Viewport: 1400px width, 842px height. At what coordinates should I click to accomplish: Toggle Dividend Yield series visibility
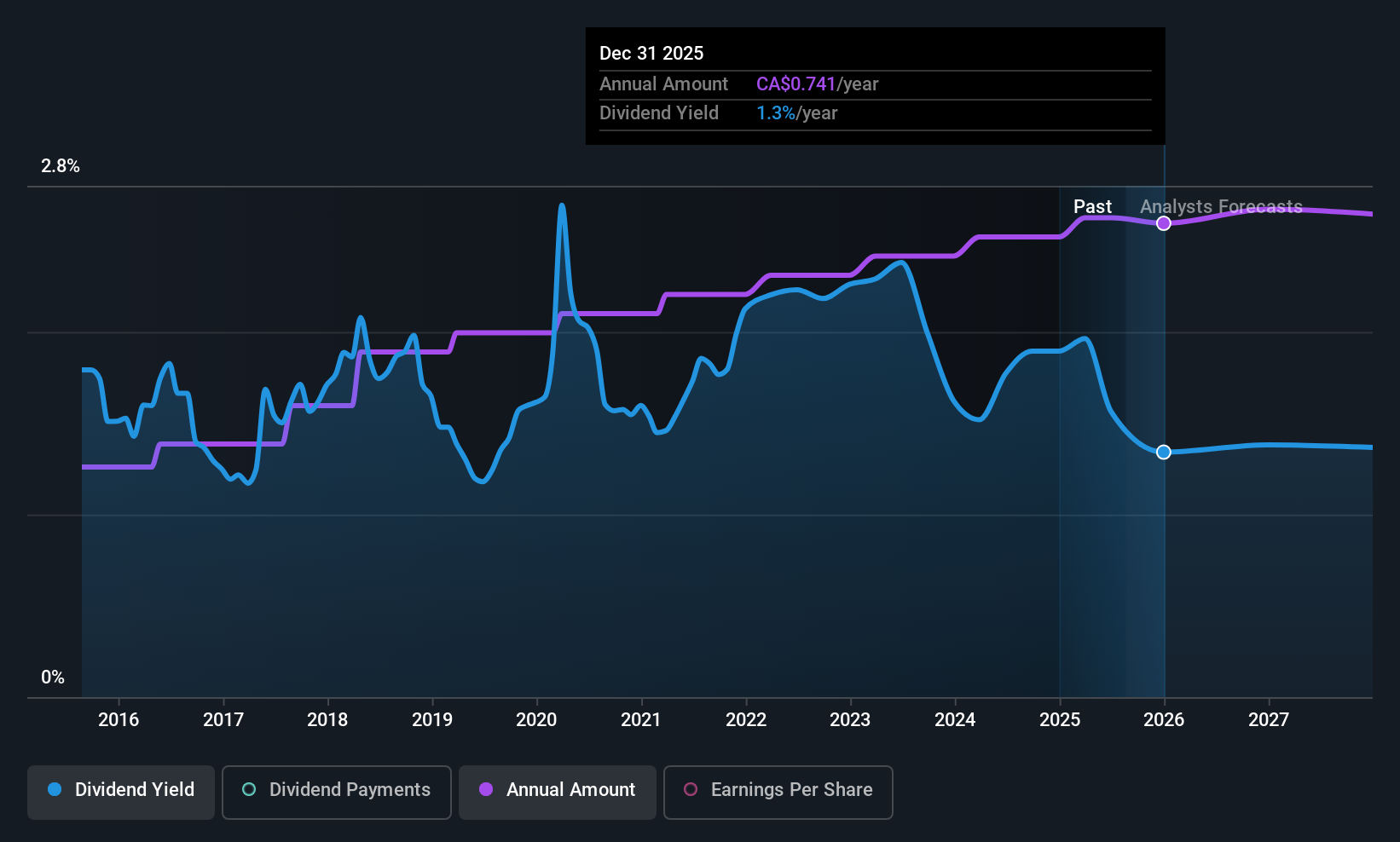tap(120, 792)
